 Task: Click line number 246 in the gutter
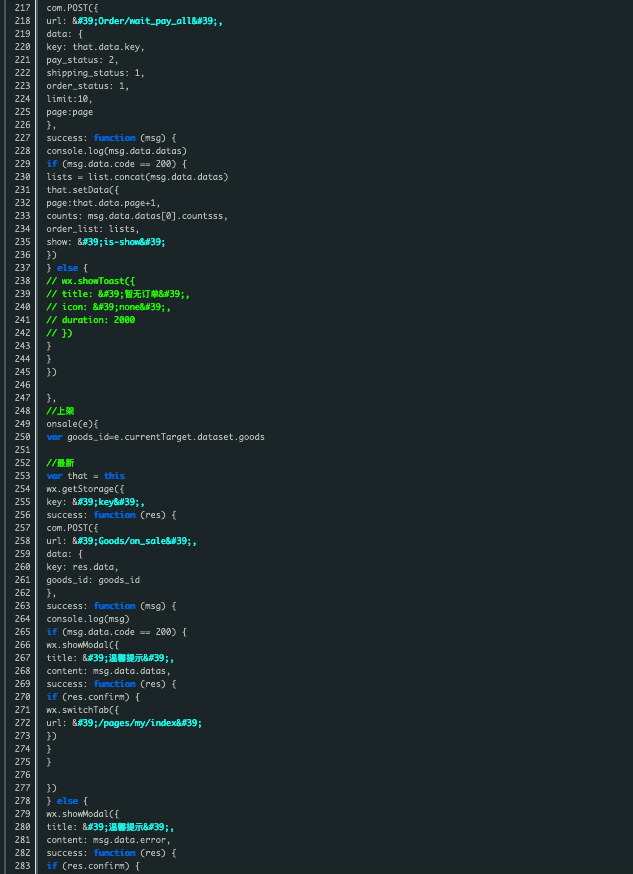coord(22,385)
